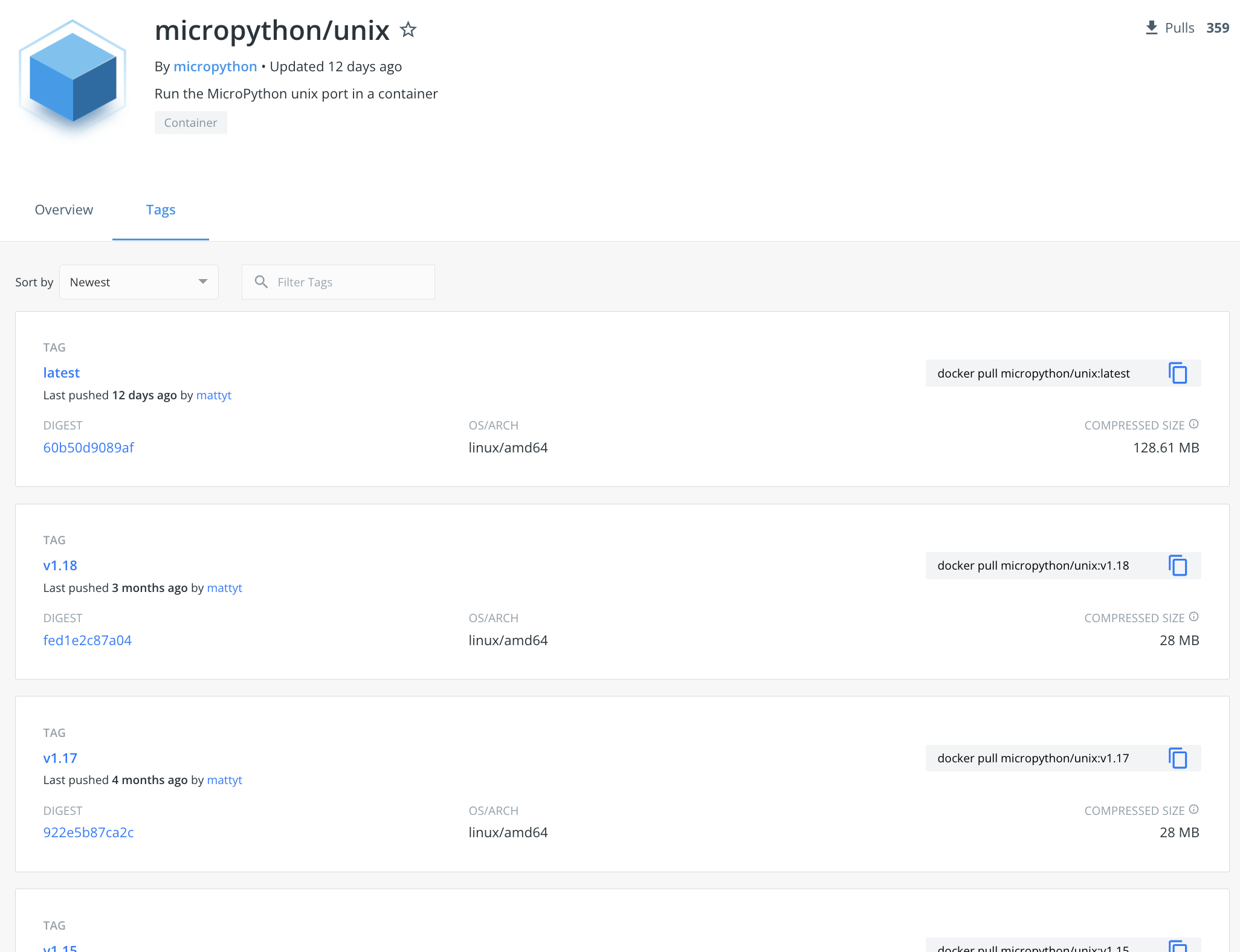The height and width of the screenshot is (952, 1240).
Task: Select the Tags tab
Action: [161, 210]
